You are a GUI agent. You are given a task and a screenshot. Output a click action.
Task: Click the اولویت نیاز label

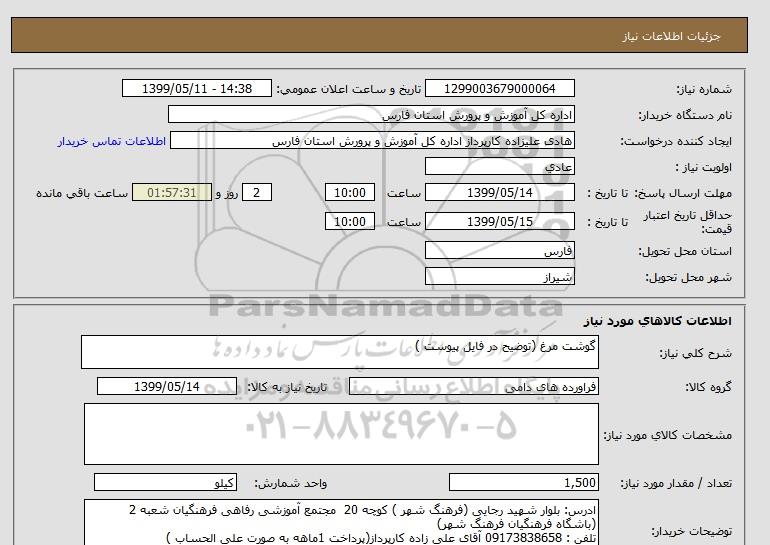click(704, 167)
